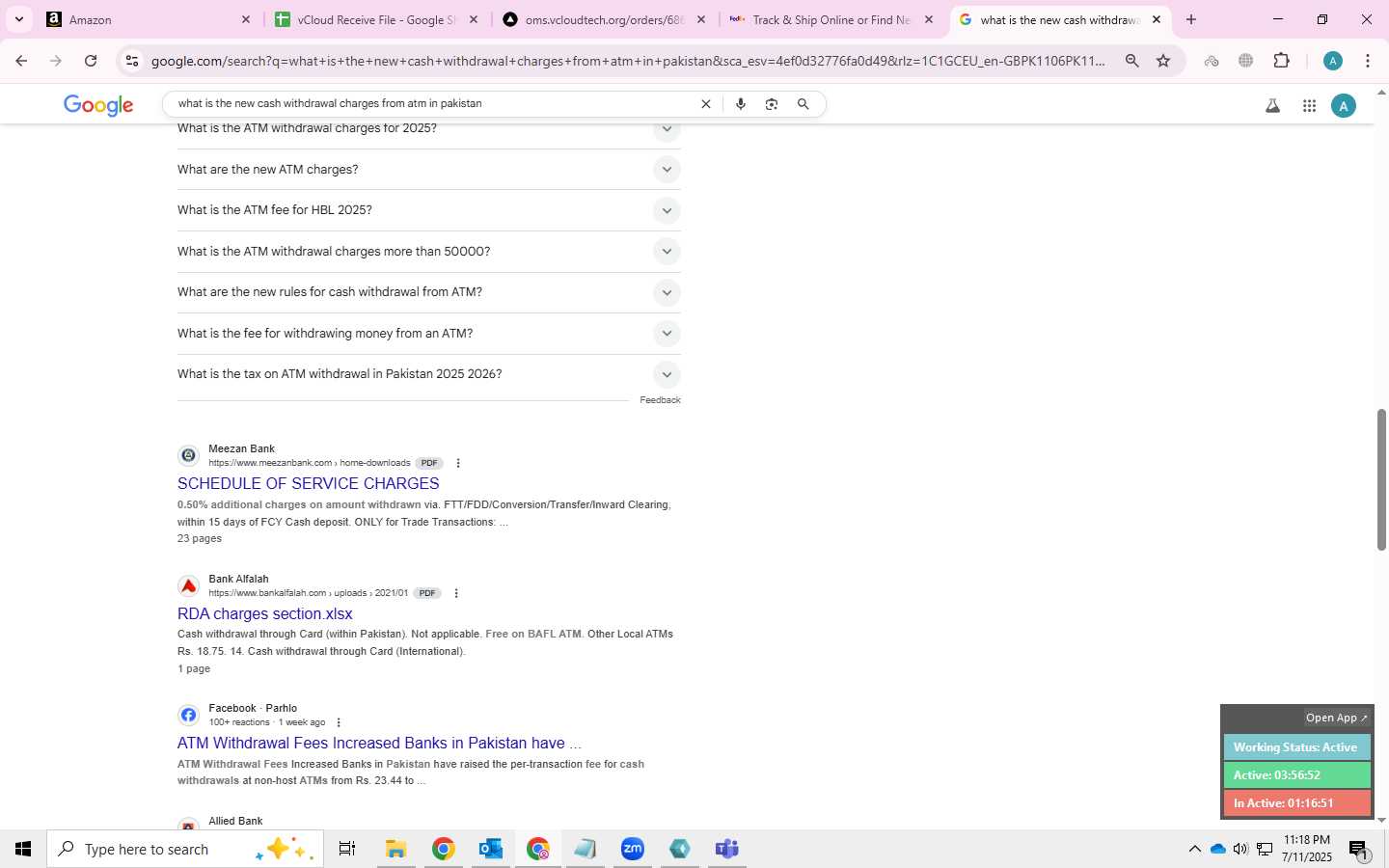Open 'RDA charges section.xlsx' result
Image resolution: width=1389 pixels, height=868 pixels.
[264, 614]
